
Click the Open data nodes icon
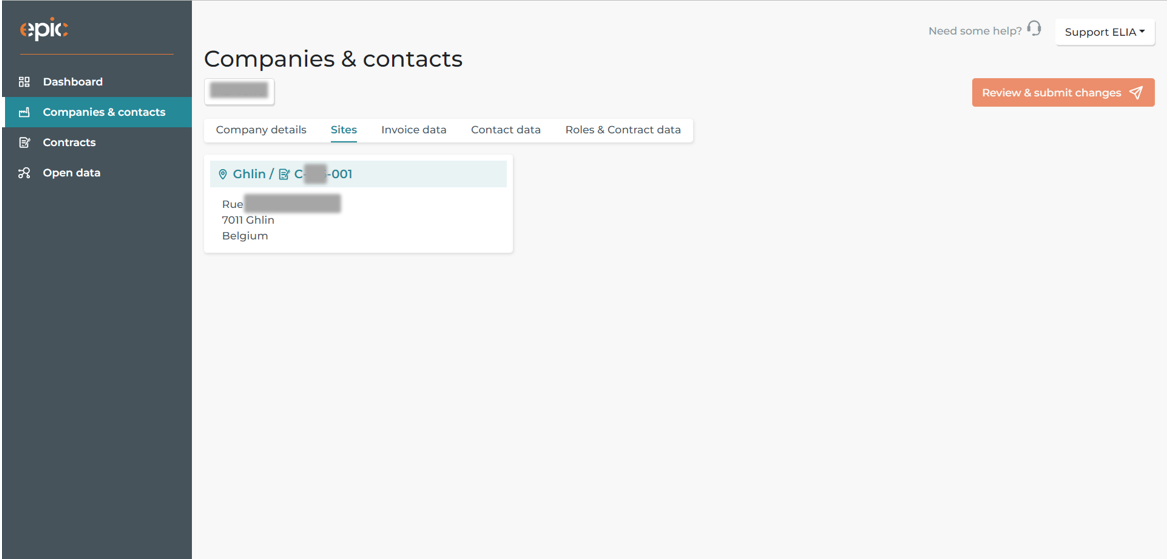pos(24,173)
